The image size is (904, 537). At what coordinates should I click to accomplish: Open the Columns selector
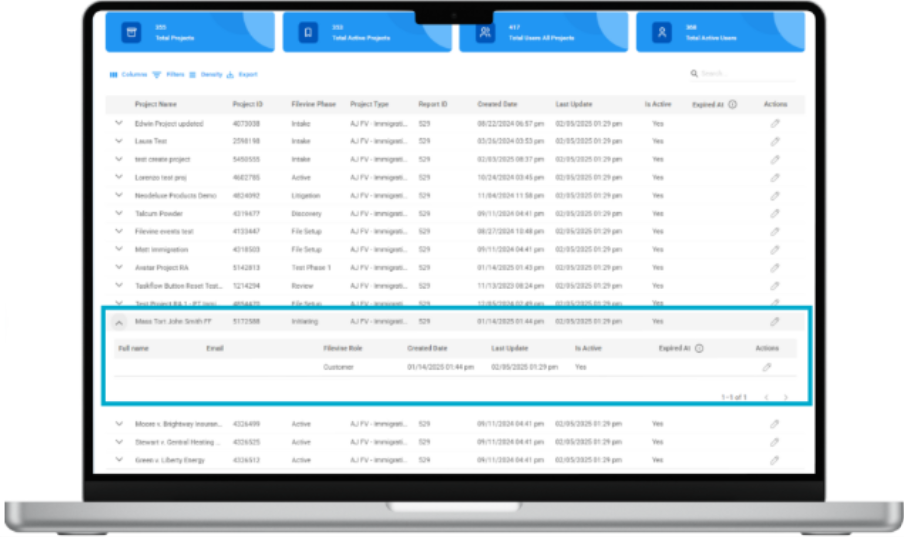coord(129,74)
